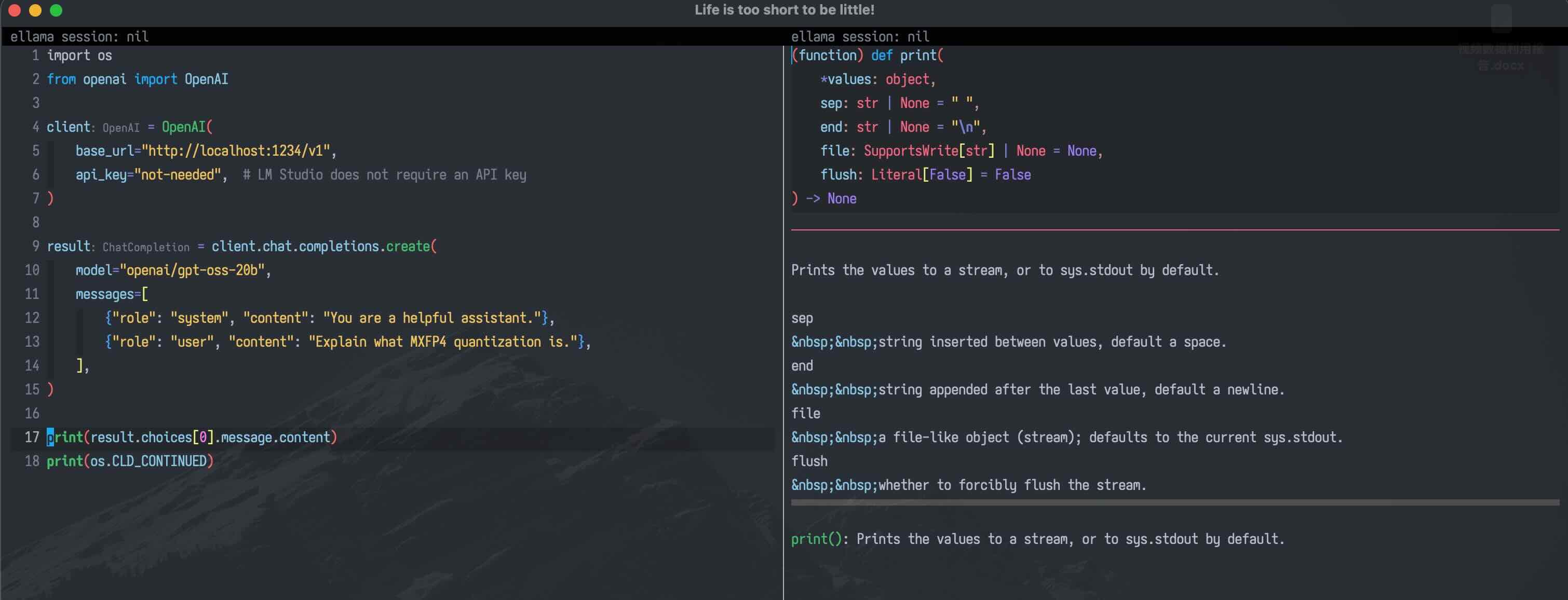Click the left pane 'ellama session: nil' header
The image size is (1568, 600).
[x=79, y=36]
